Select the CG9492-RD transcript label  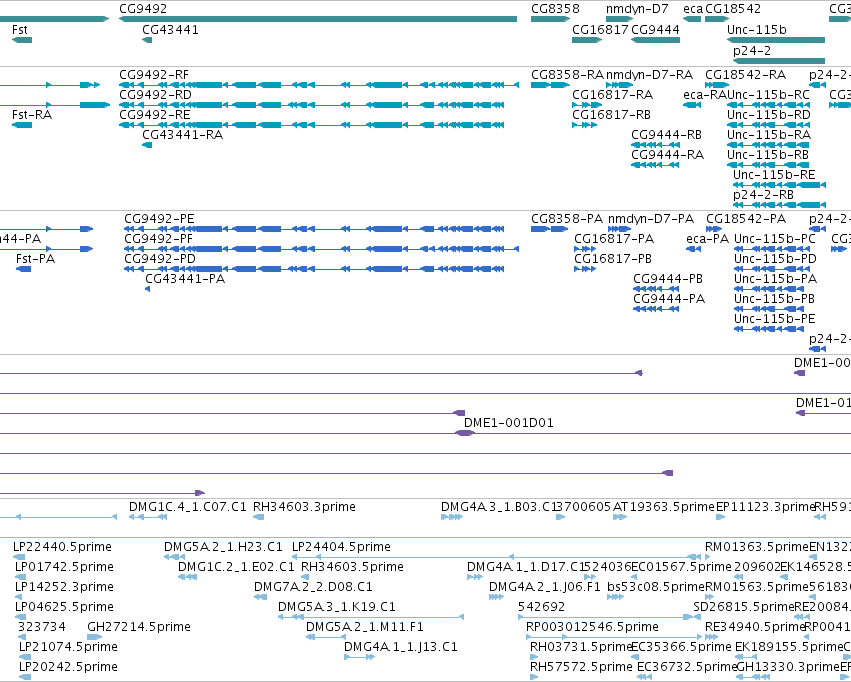[155, 95]
